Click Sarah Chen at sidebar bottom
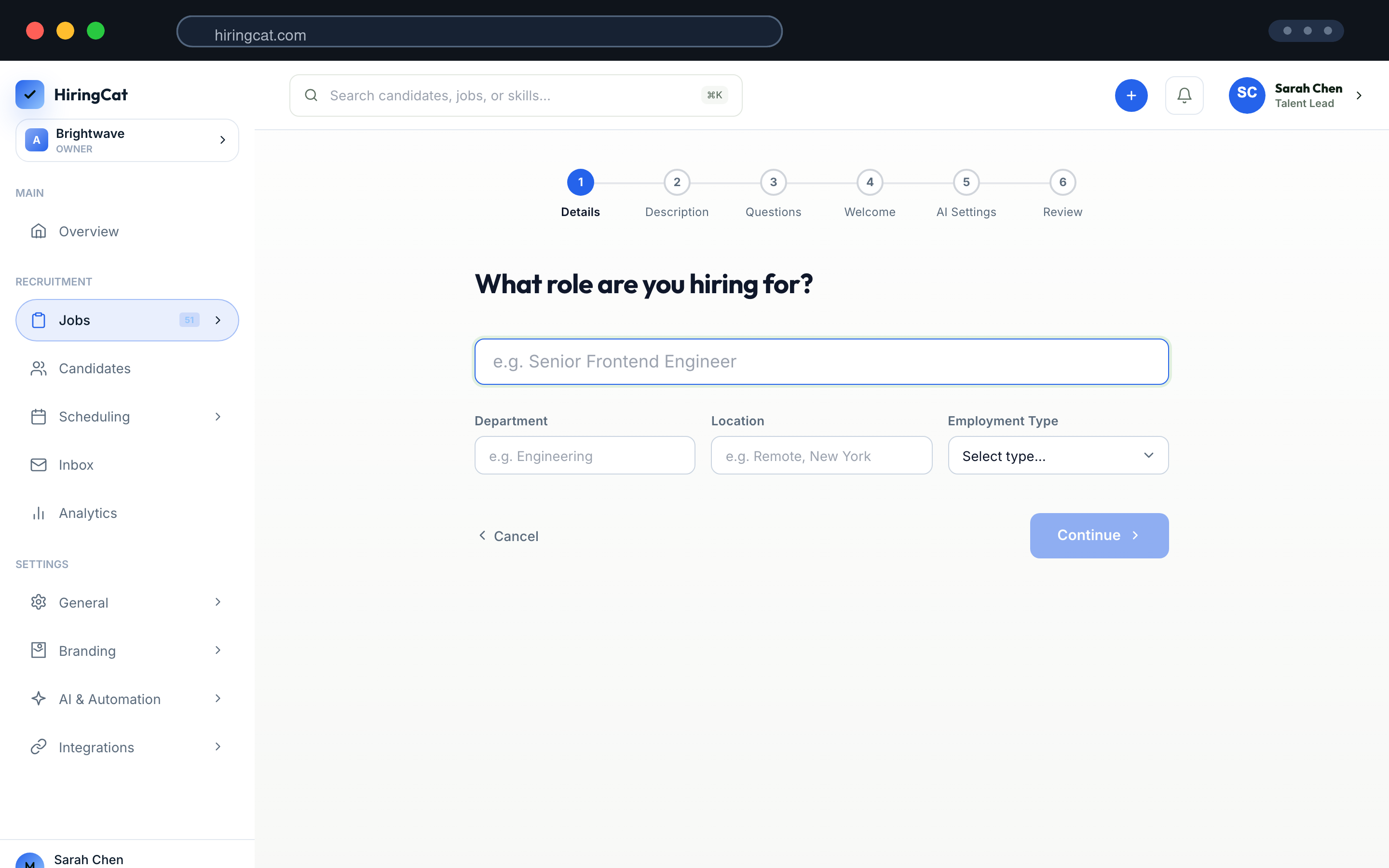Viewport: 1389px width, 868px height. [x=88, y=859]
